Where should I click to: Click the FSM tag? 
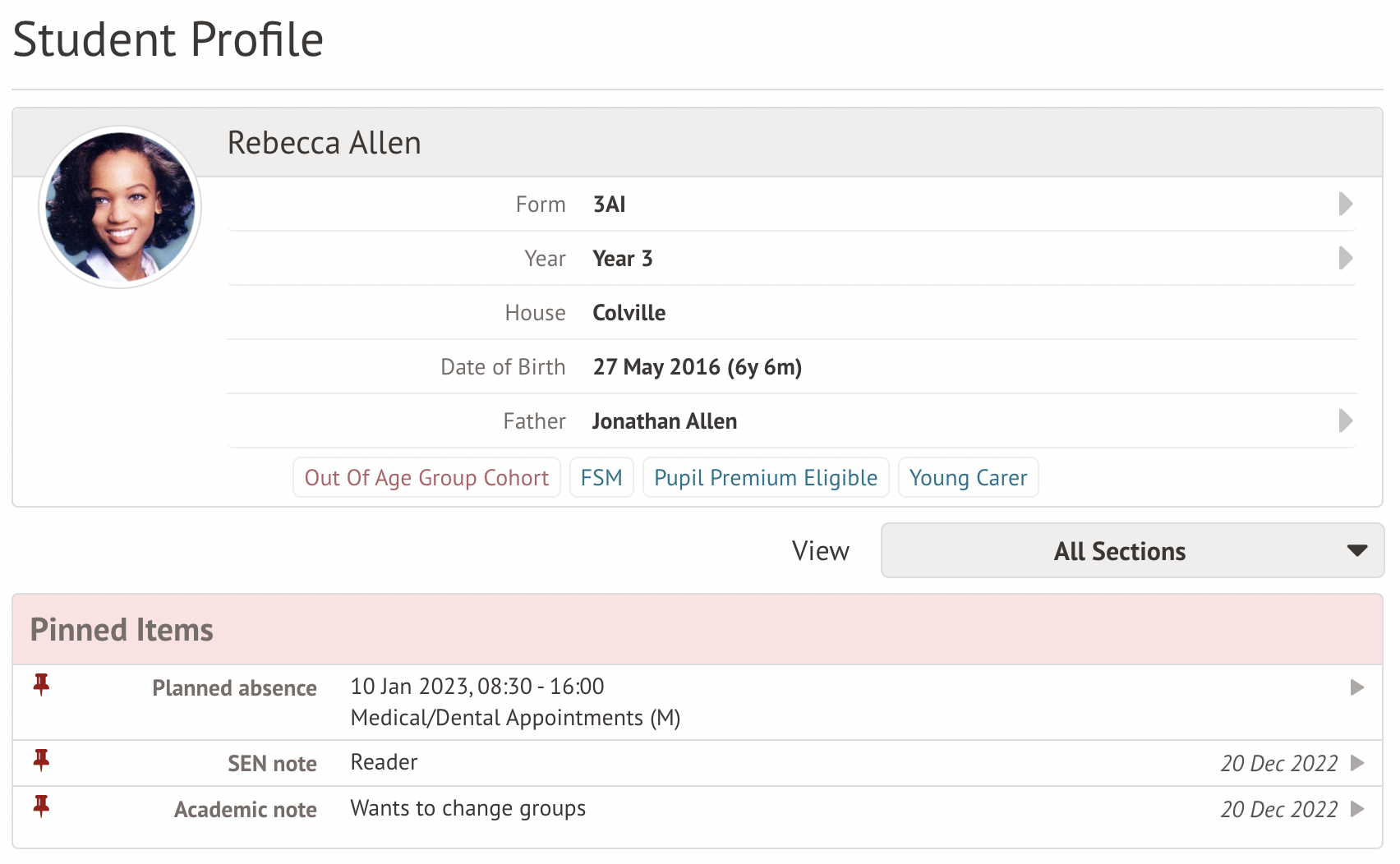tap(601, 477)
